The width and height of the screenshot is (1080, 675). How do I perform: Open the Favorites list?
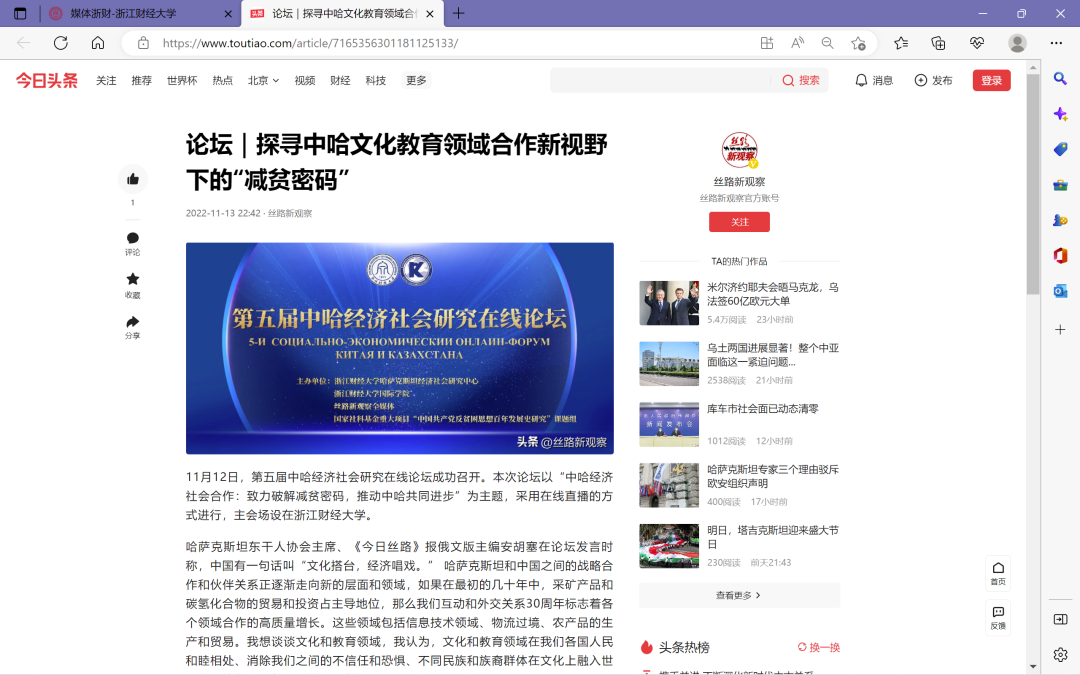pos(901,43)
